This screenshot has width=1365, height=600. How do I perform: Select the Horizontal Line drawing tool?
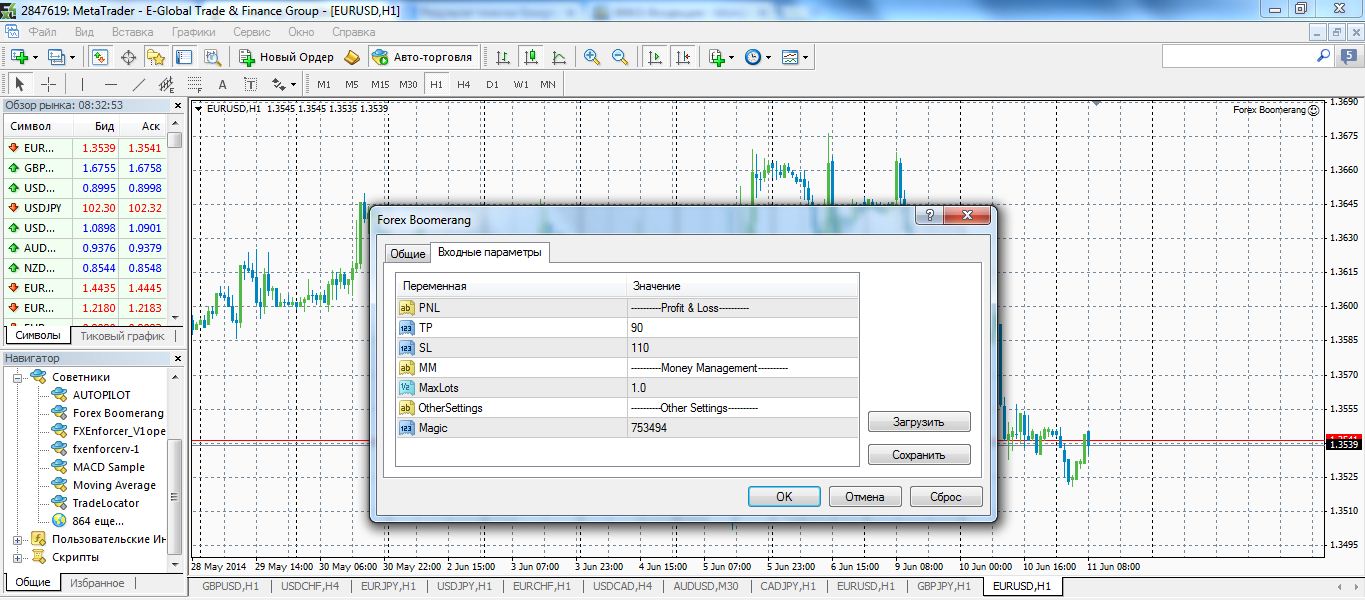tap(110, 84)
